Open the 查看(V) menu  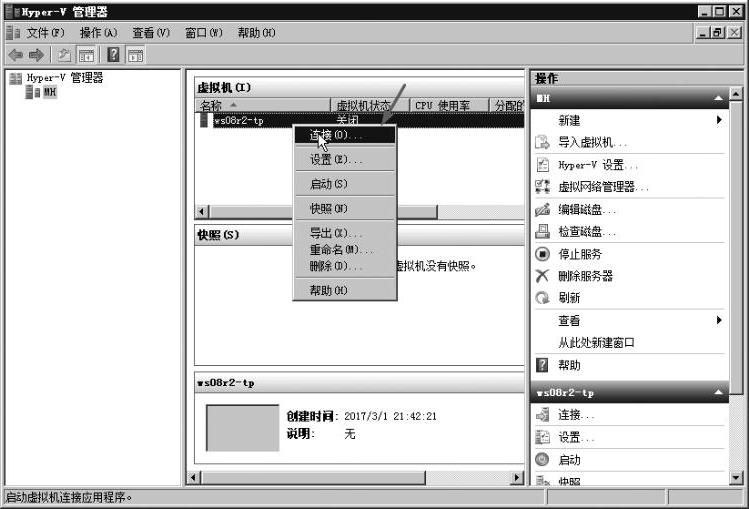coord(151,33)
